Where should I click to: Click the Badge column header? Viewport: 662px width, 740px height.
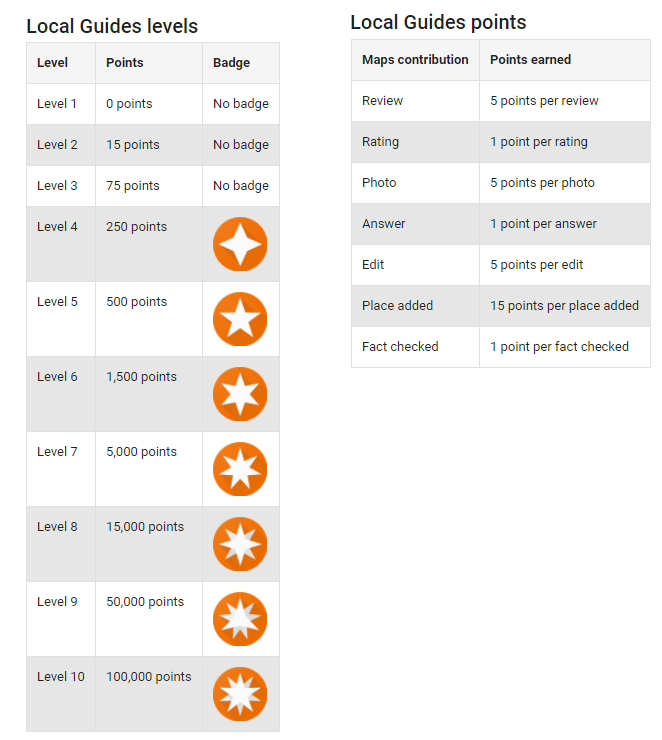tap(231, 63)
